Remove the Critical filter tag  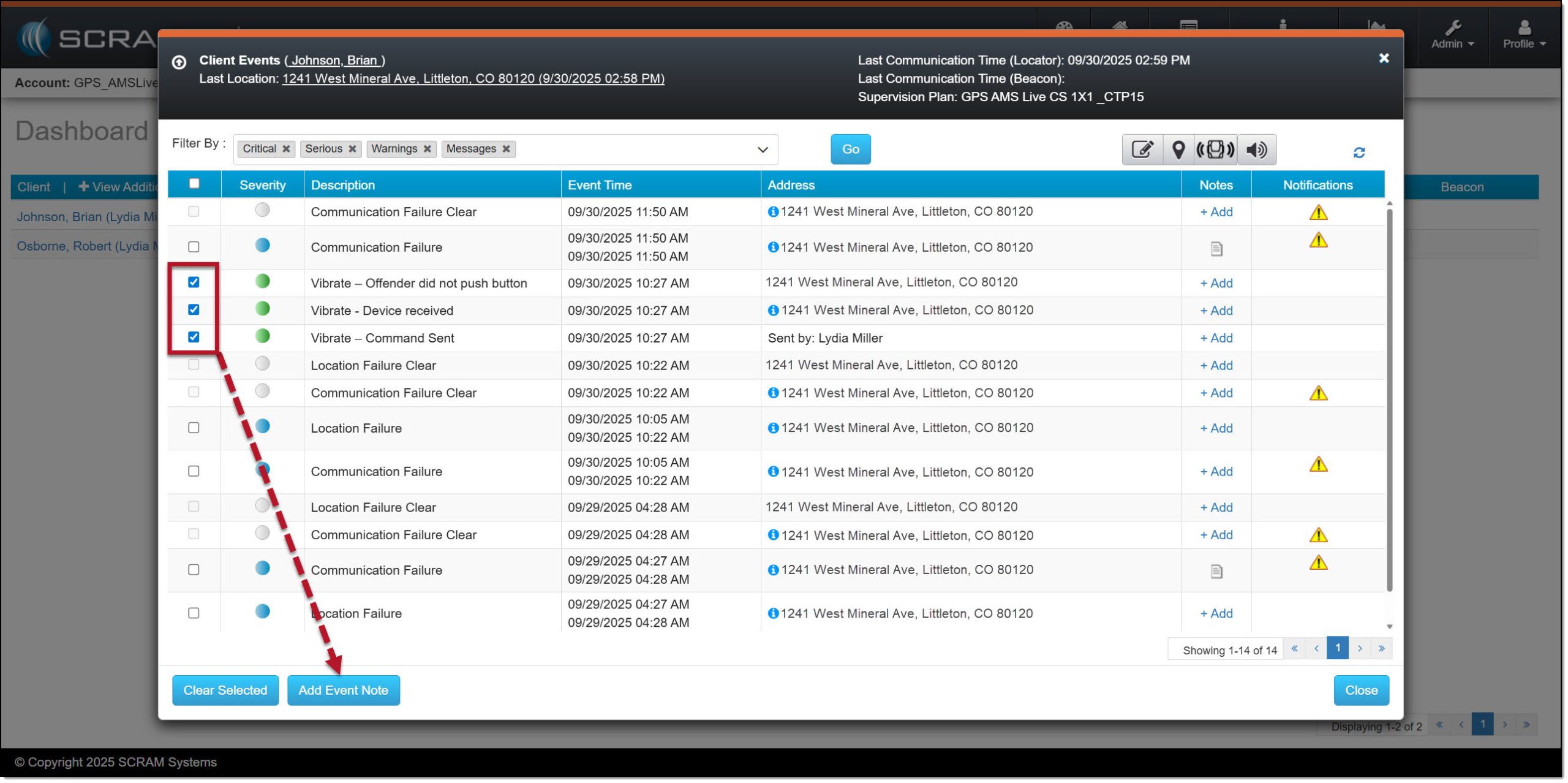pyautogui.click(x=286, y=149)
